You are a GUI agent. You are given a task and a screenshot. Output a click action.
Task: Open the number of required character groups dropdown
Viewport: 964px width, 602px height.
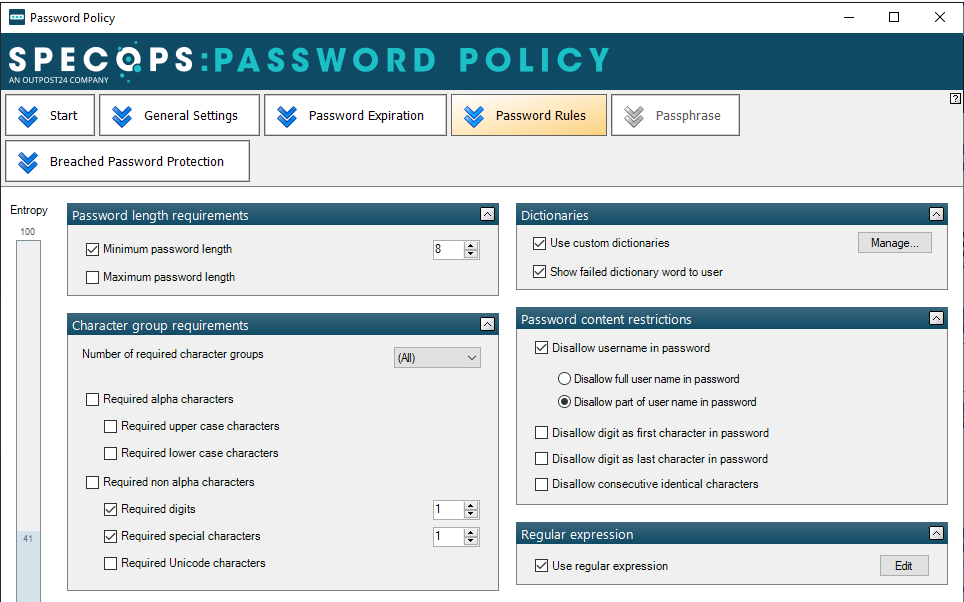[x=437, y=358]
